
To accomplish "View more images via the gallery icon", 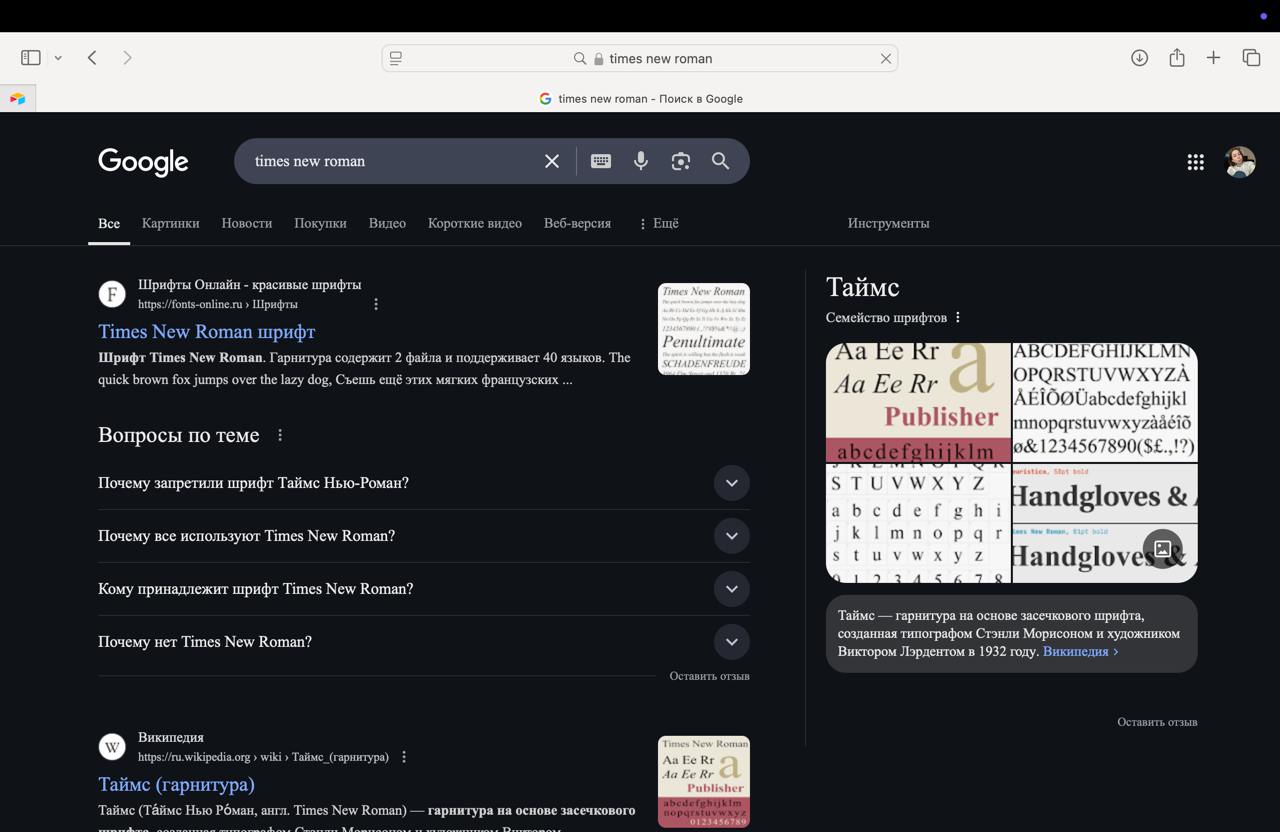I will pos(1162,549).
